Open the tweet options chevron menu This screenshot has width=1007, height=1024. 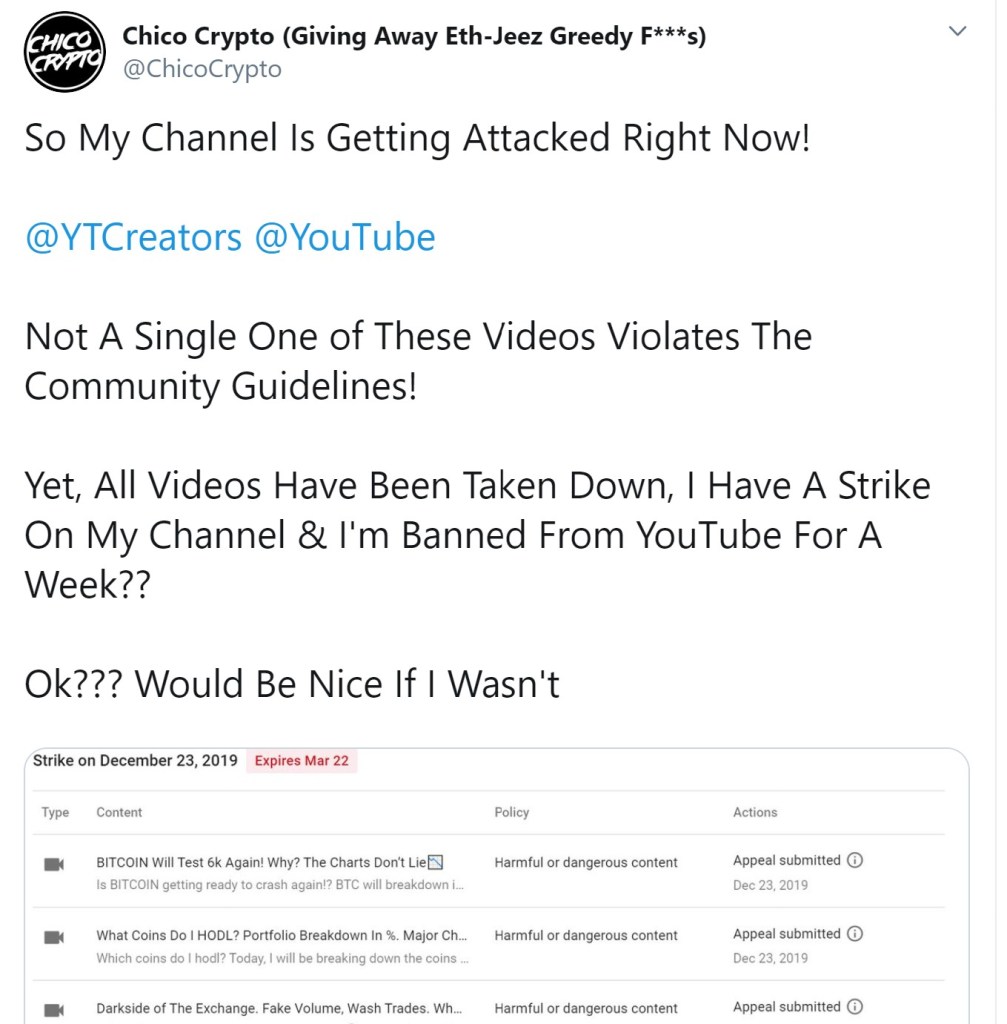(957, 32)
